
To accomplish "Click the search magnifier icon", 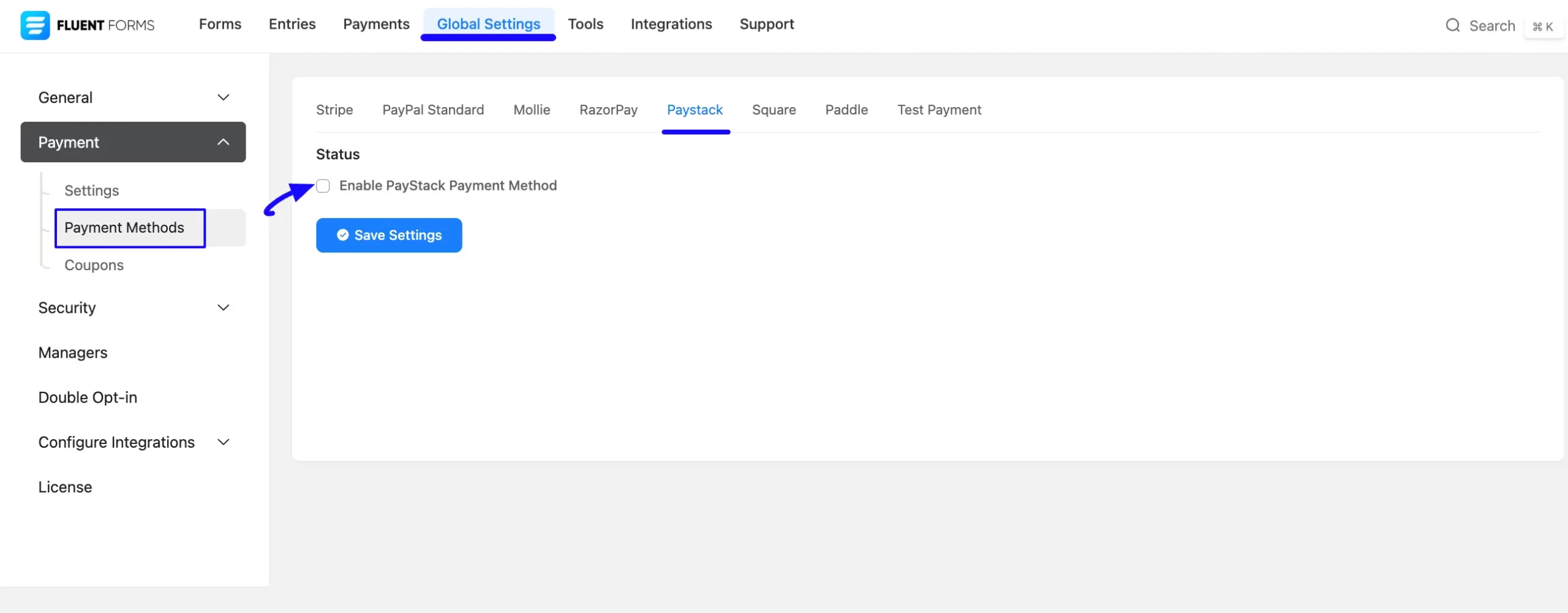I will (x=1452, y=25).
